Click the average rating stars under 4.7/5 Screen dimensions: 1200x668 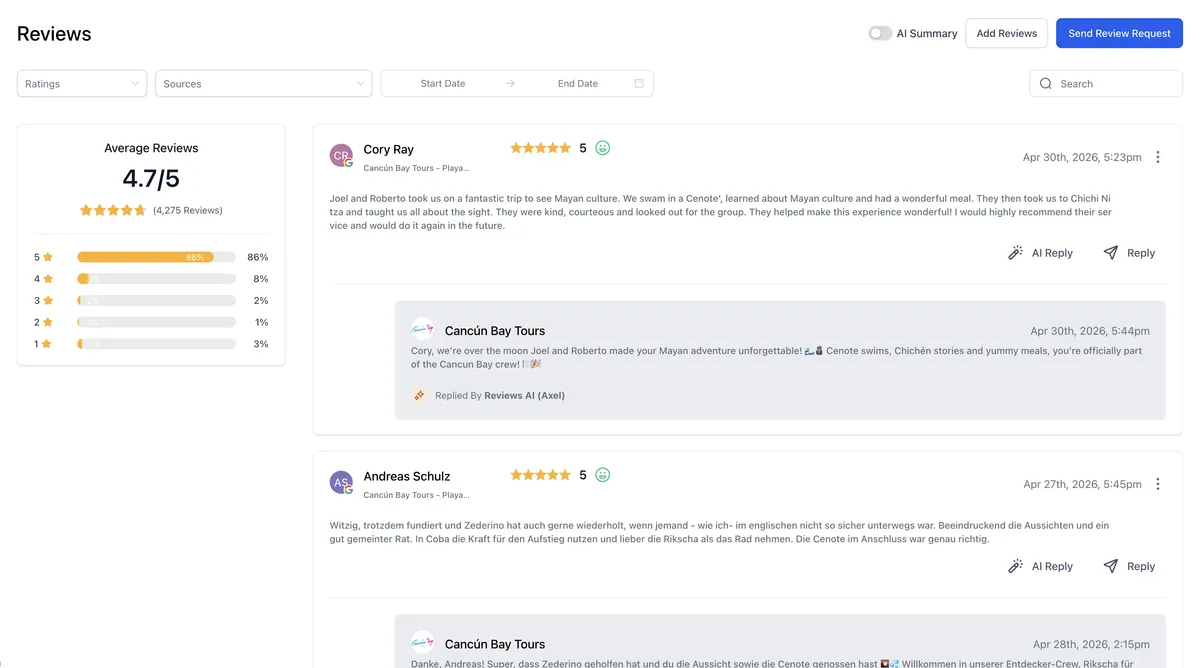tap(113, 210)
